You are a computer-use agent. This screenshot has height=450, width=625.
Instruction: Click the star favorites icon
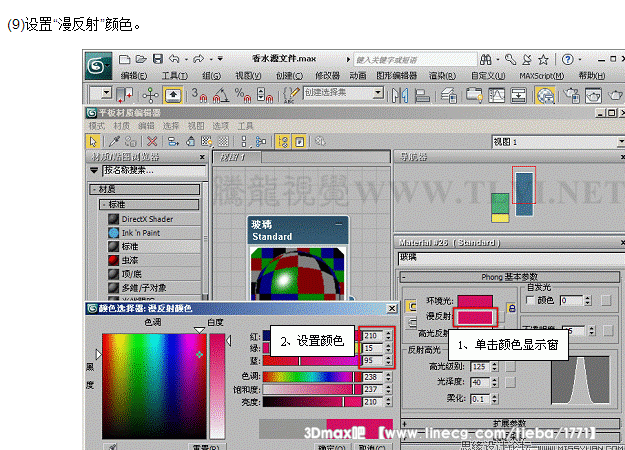click(543, 60)
